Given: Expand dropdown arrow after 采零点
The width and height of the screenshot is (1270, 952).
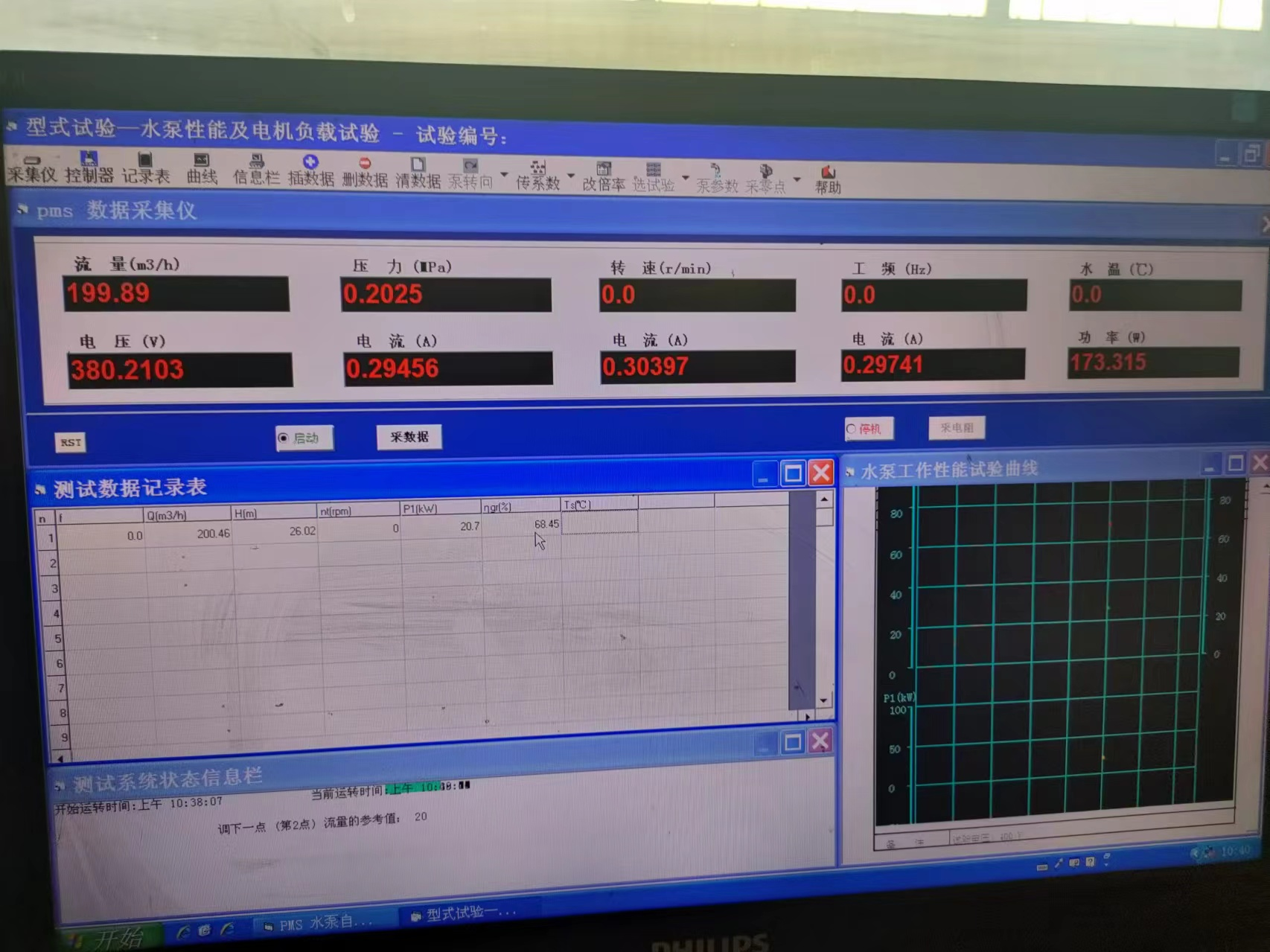Looking at the screenshot, I should pyautogui.click(x=797, y=180).
